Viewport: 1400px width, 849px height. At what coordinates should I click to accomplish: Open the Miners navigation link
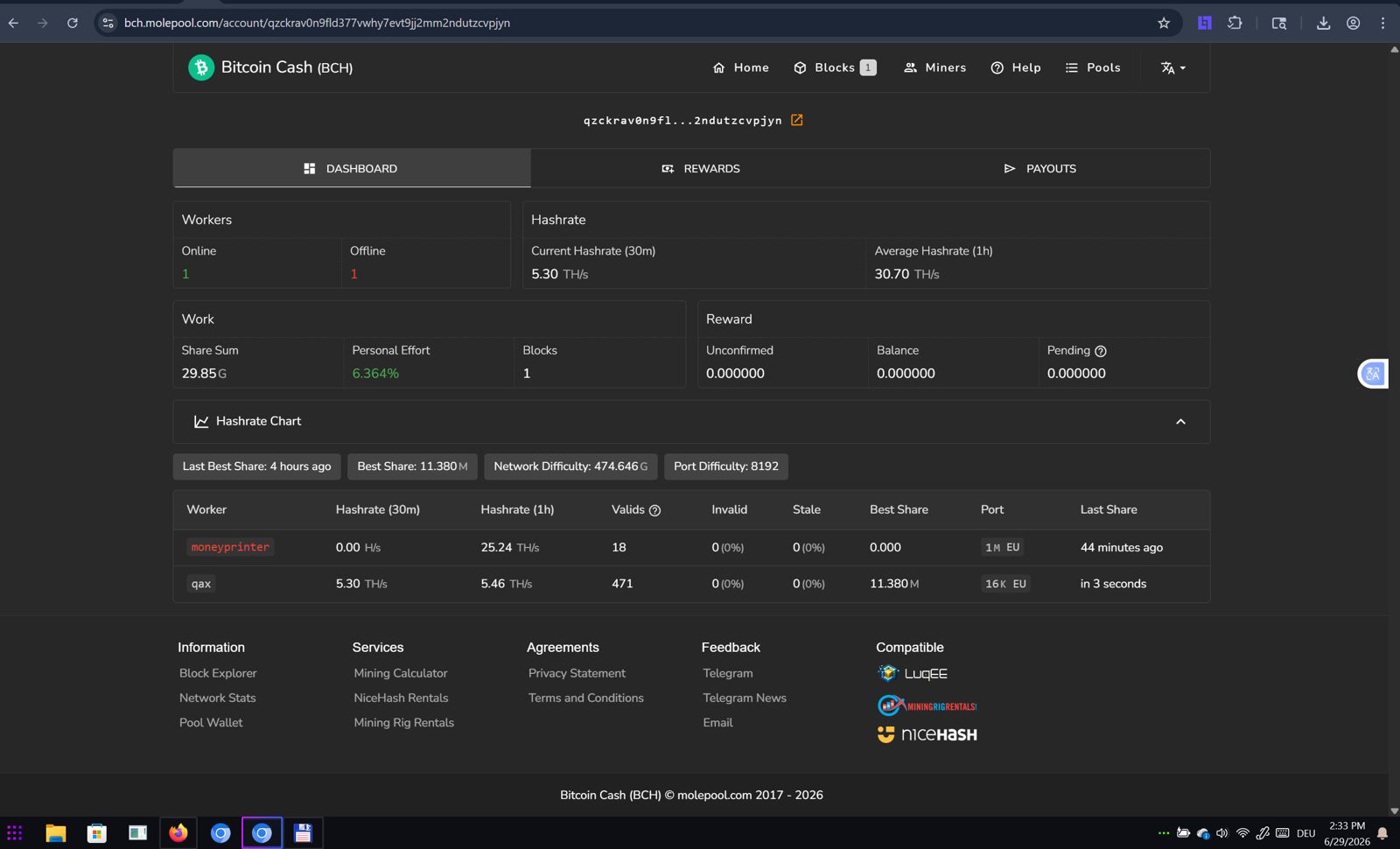(x=934, y=67)
